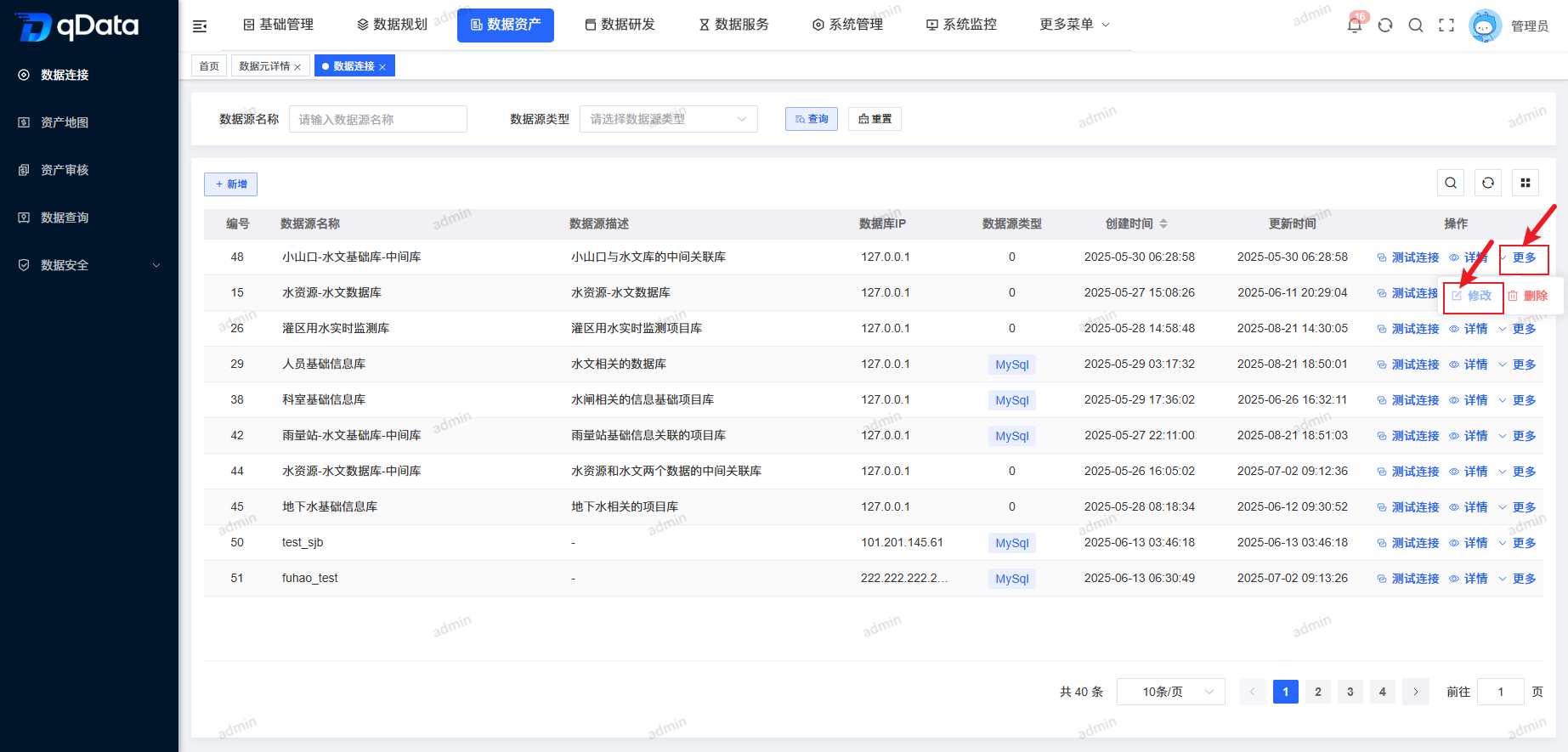
Task: Switch to 数据规划 top menu
Action: 392,25
